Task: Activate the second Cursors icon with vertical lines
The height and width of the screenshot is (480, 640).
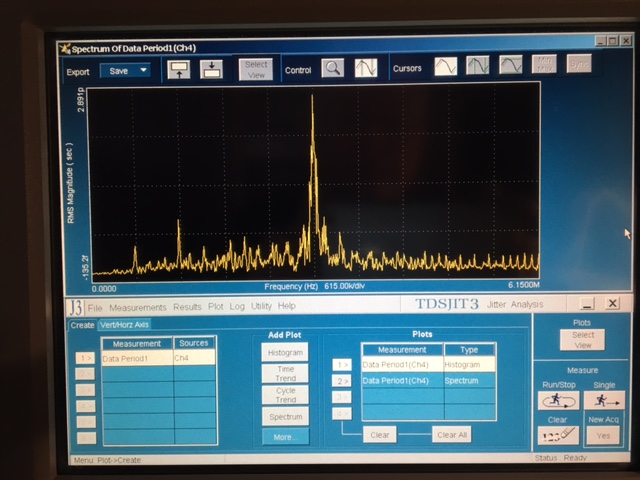Action: point(478,65)
